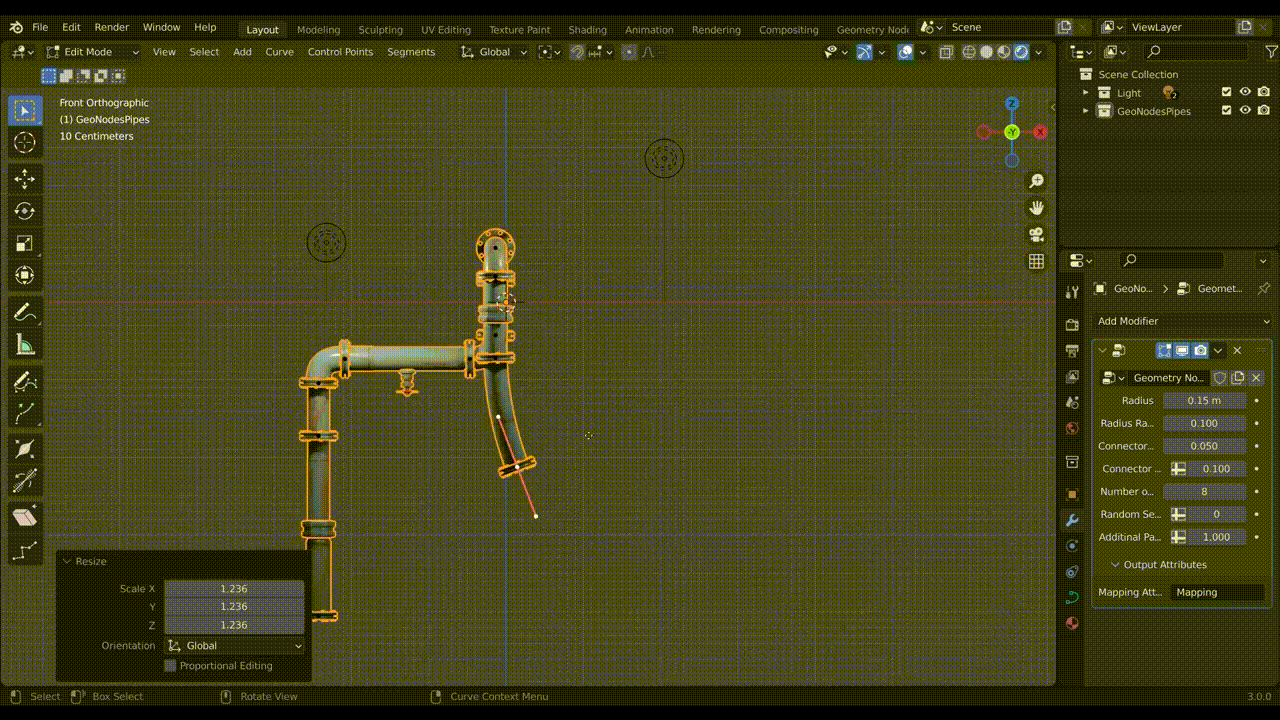
Task: Adjust the Radius value slider
Action: (1204, 400)
